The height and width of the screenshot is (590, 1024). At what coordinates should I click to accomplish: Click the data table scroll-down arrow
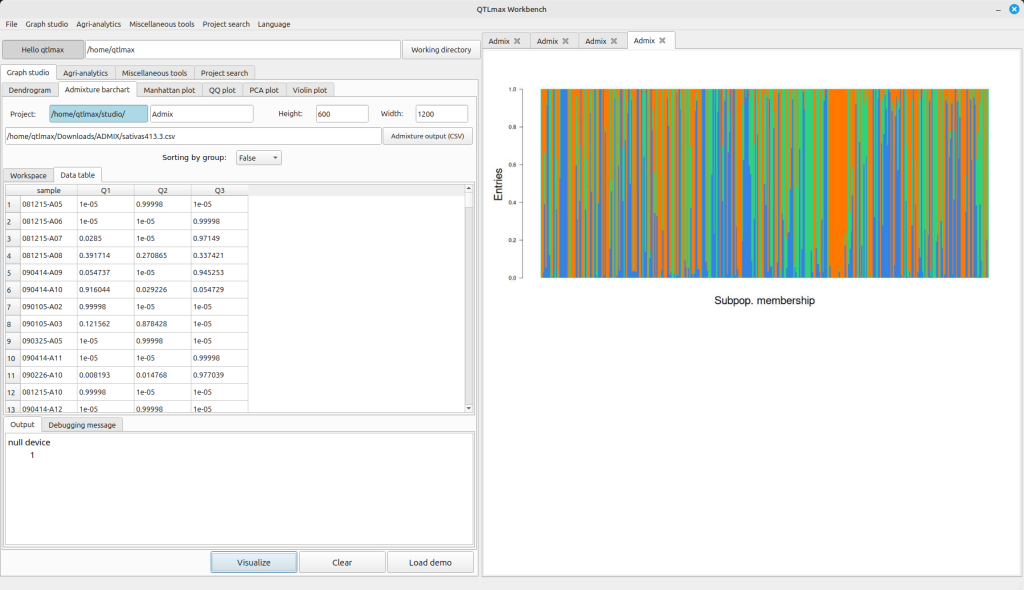point(469,408)
